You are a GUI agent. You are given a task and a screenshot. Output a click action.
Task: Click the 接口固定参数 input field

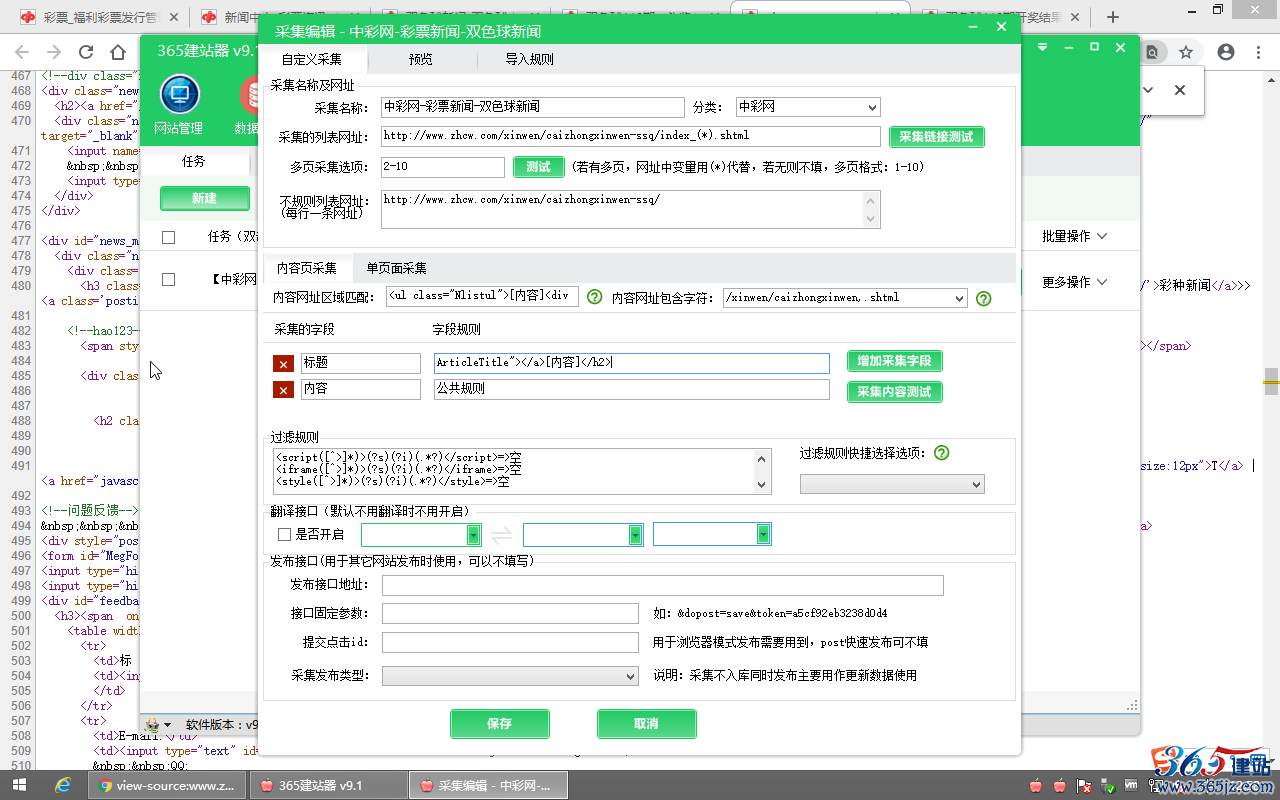click(x=510, y=613)
